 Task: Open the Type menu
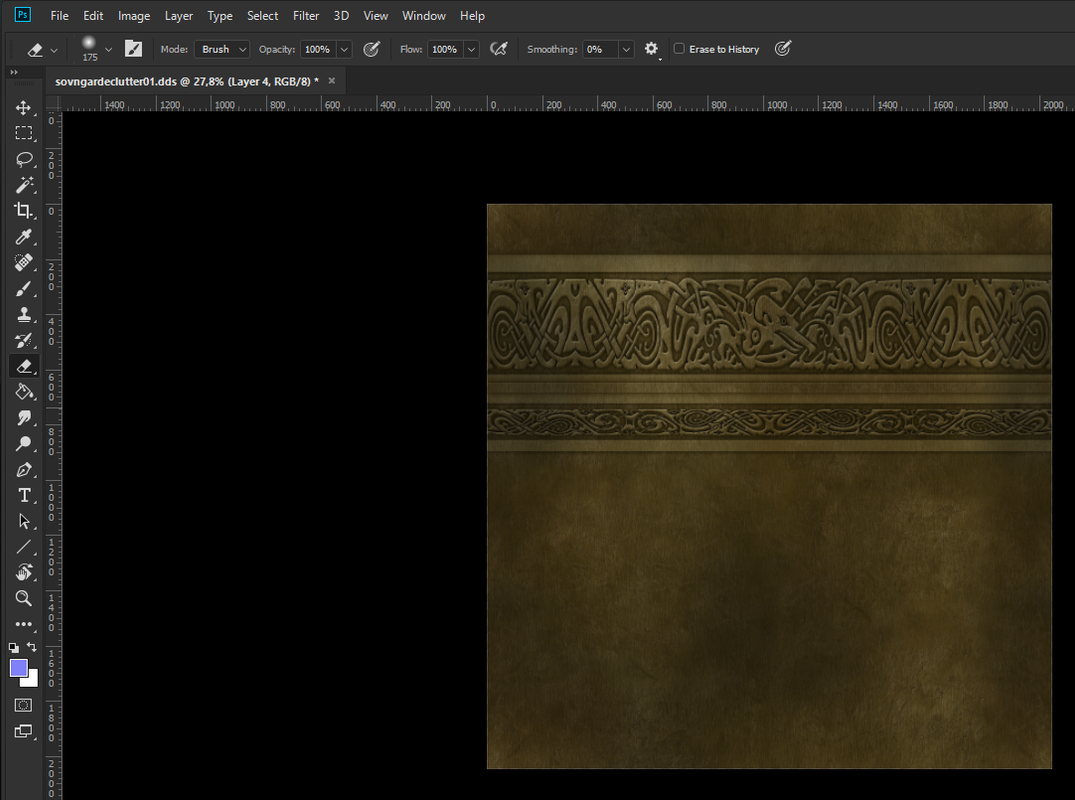[220, 15]
